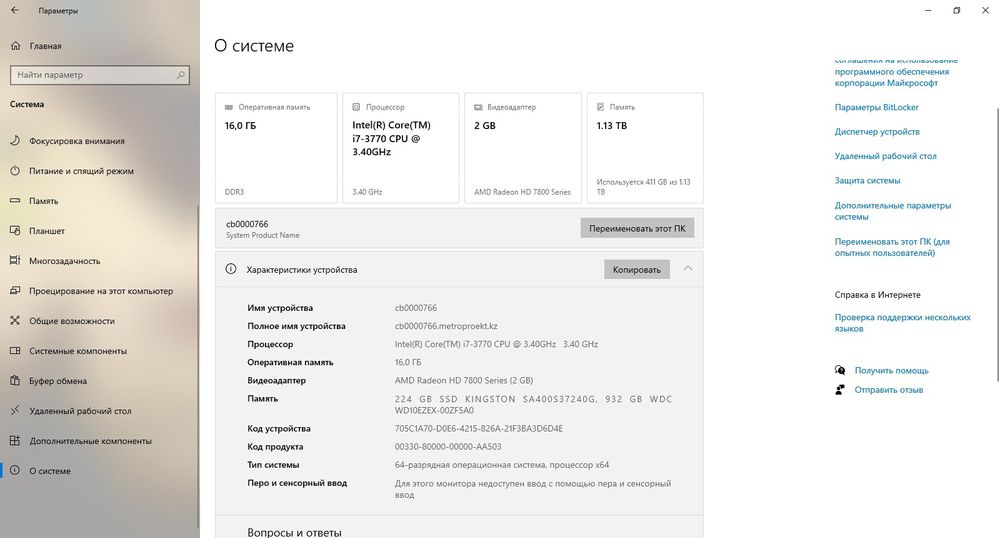This screenshot has height=538, width=1000.
Task: Click the Power and sleep (Питание) icon
Action: click(15, 171)
